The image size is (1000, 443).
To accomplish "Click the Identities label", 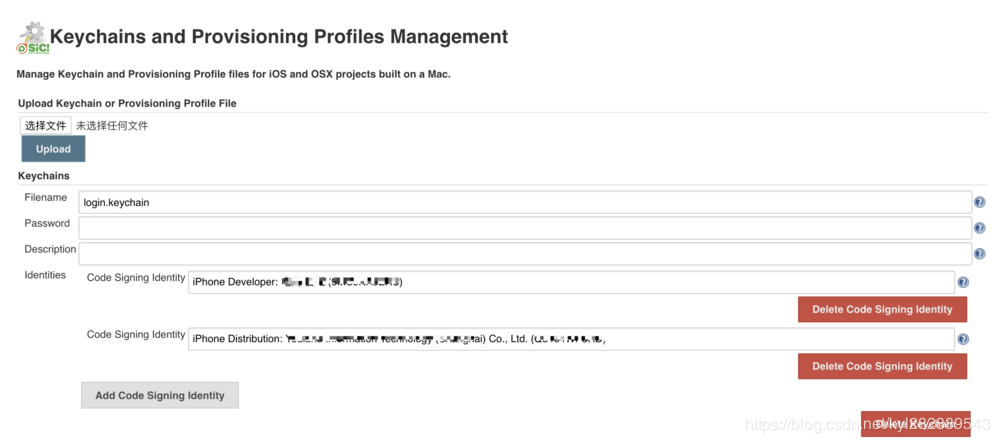I will 45,275.
